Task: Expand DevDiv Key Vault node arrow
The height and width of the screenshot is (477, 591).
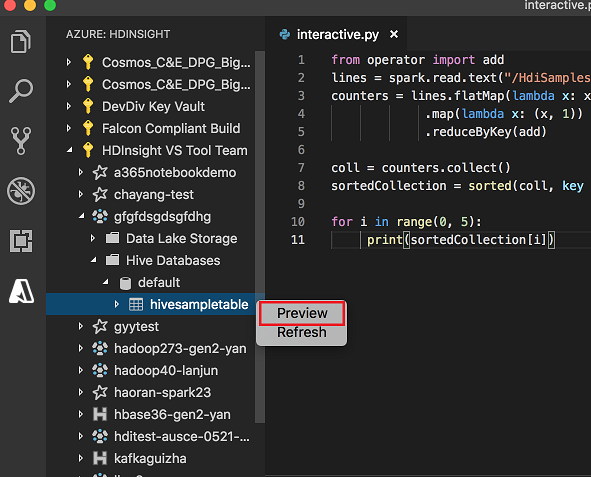Action: (69, 106)
